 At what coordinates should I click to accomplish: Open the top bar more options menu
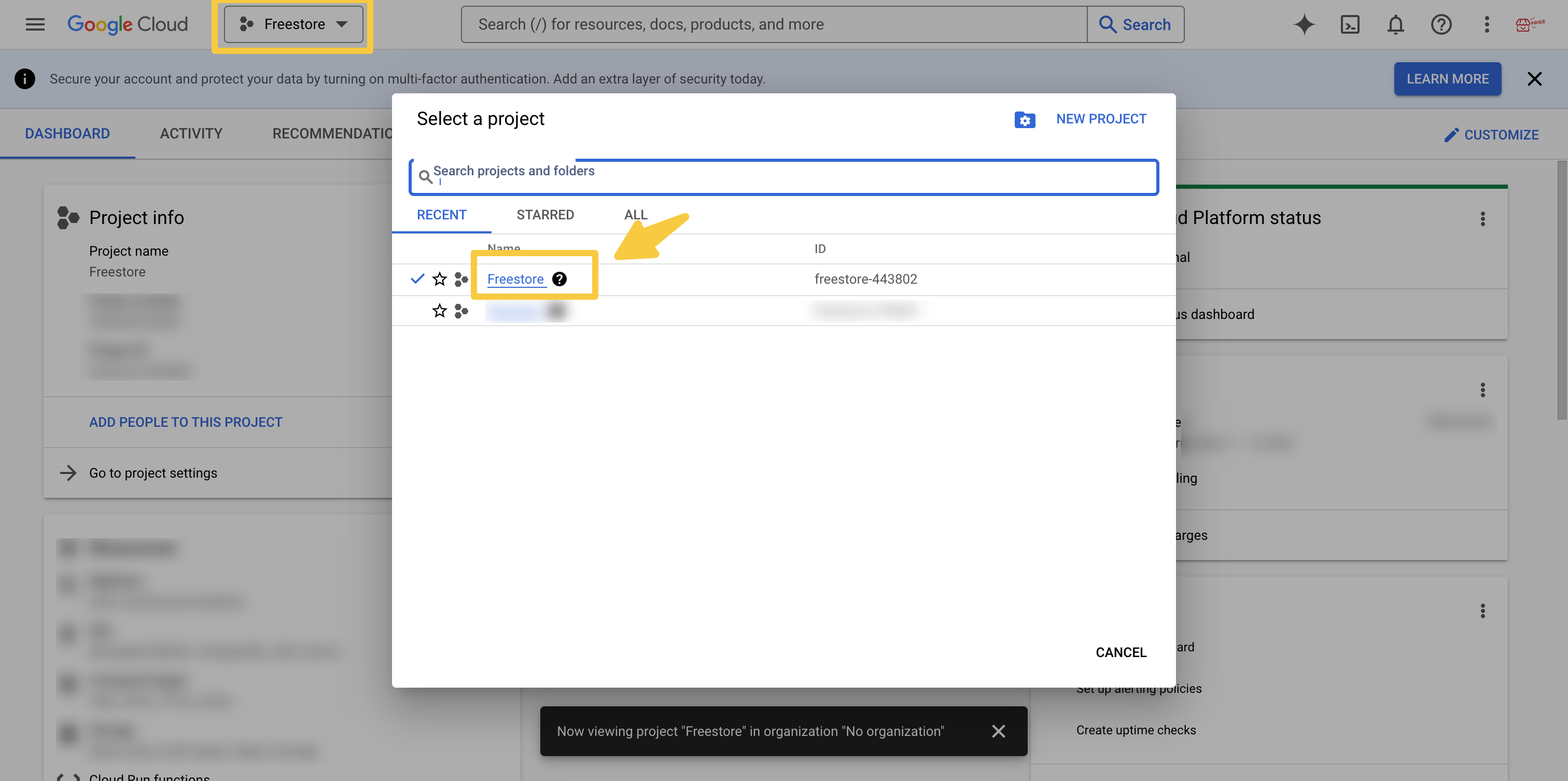coord(1487,24)
